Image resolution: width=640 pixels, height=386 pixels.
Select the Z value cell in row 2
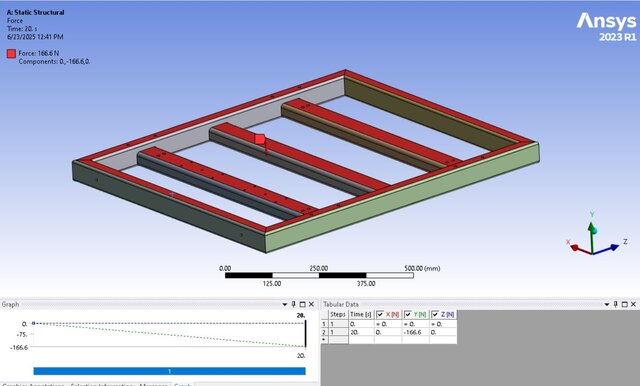coord(443,332)
